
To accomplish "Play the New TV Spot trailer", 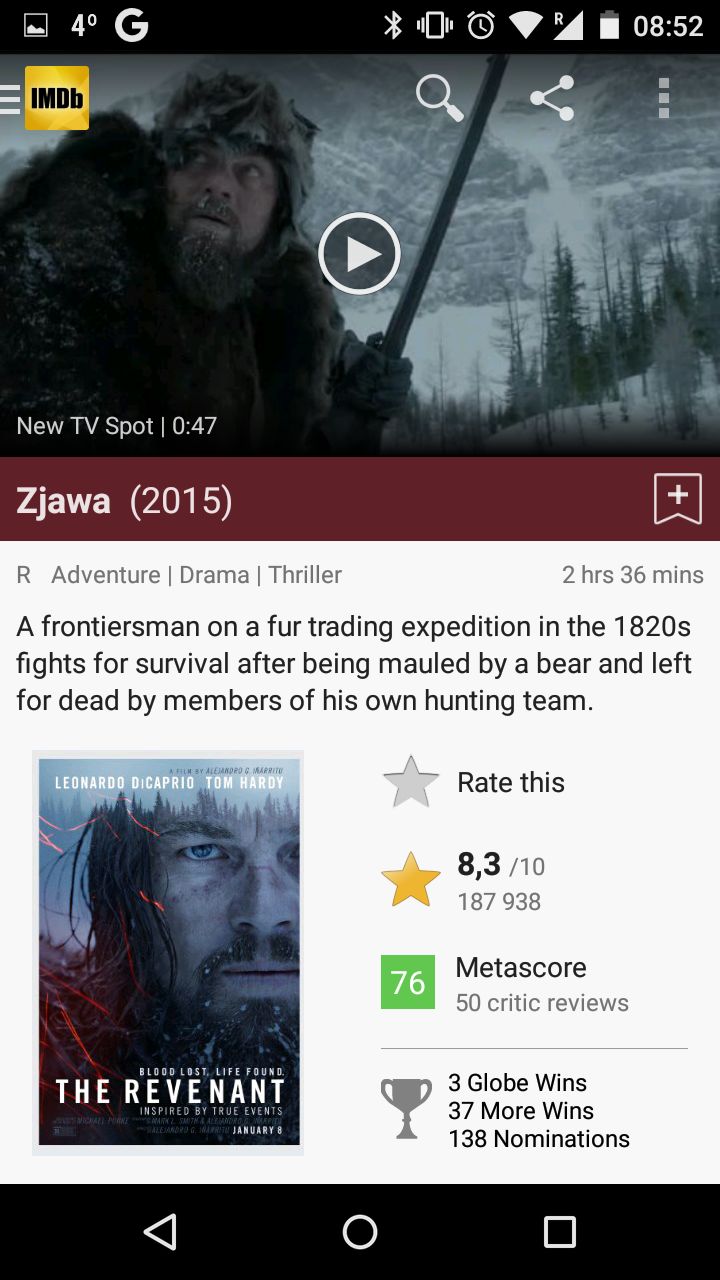I will point(359,254).
